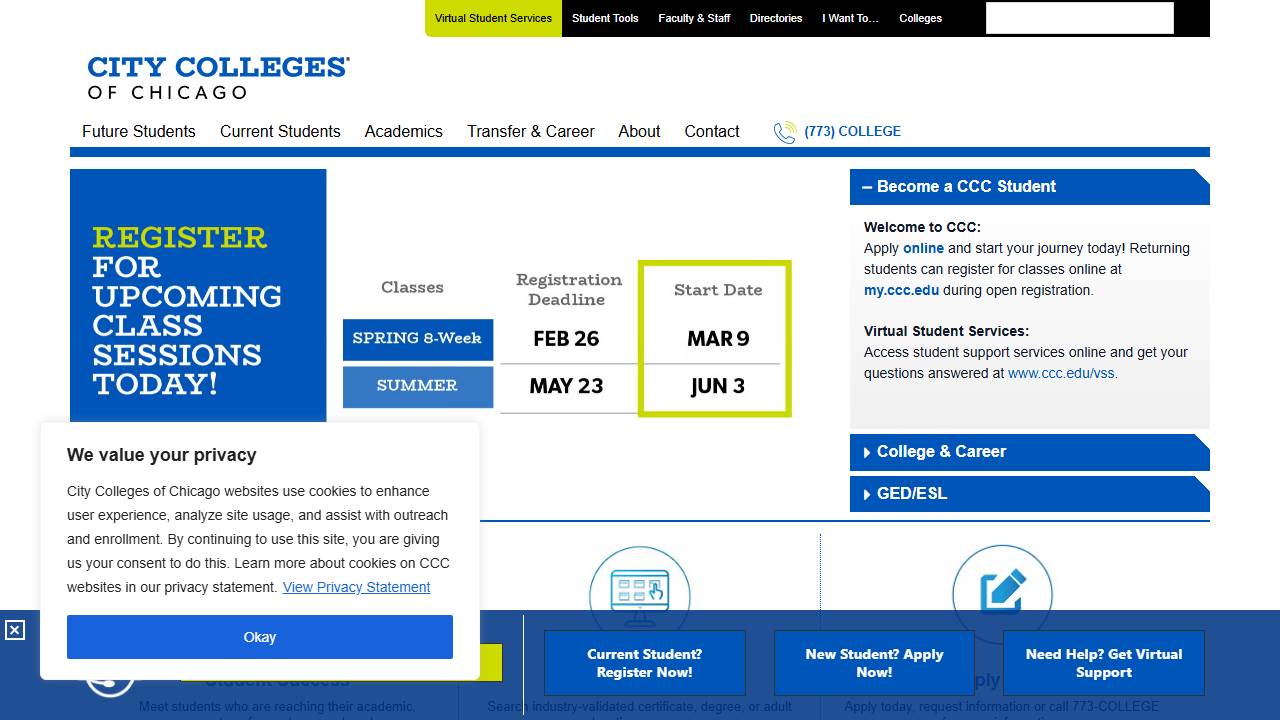Viewport: 1280px width, 720px height.
Task: Open the Virtual Student Services tab
Action: [x=493, y=18]
